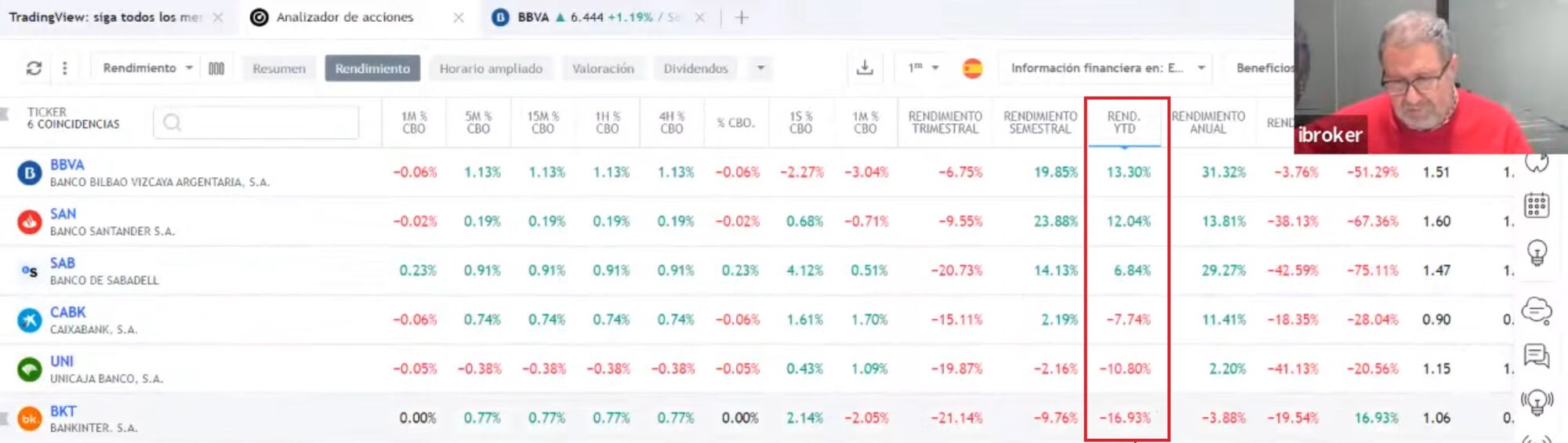The image size is (1568, 443).
Task: Click the Spain flag market selector
Action: click(x=972, y=68)
